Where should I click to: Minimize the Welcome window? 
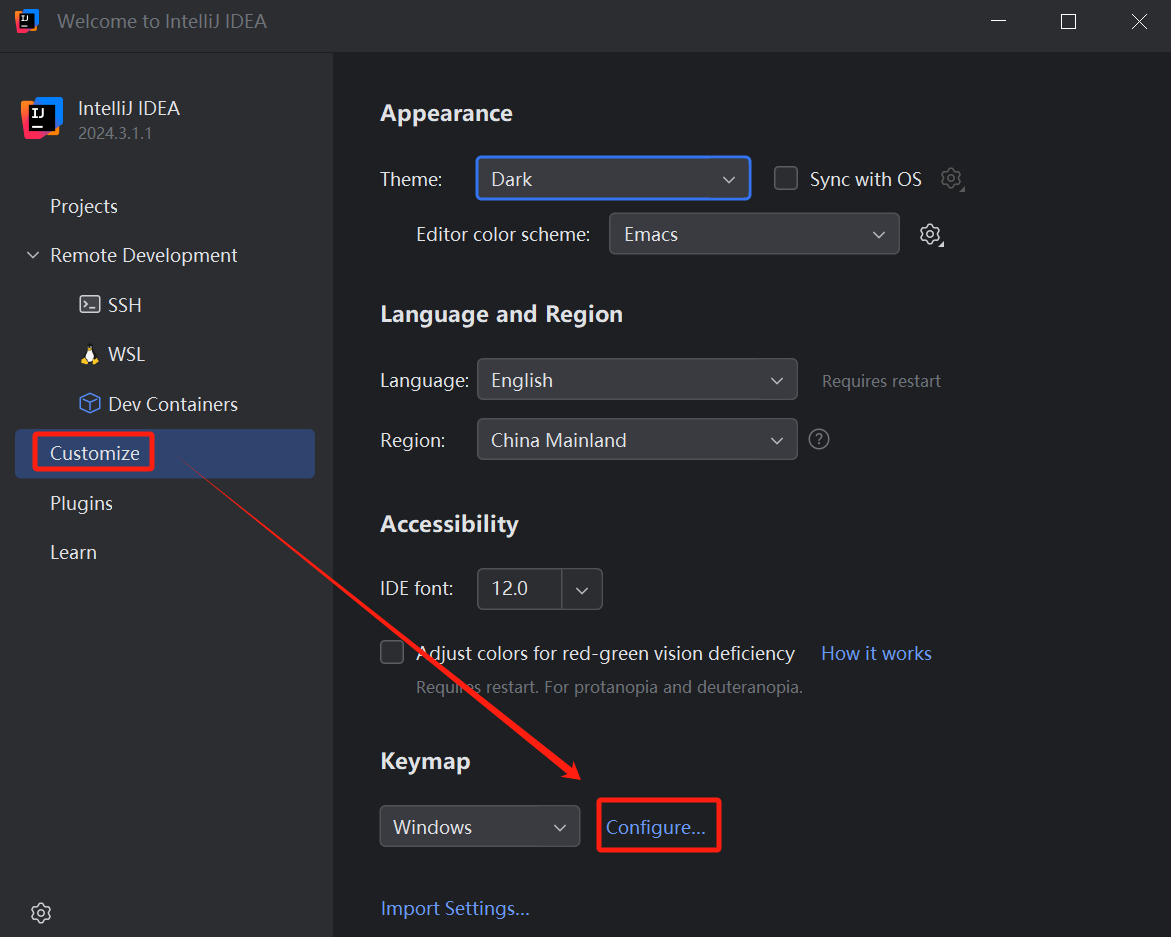[998, 22]
